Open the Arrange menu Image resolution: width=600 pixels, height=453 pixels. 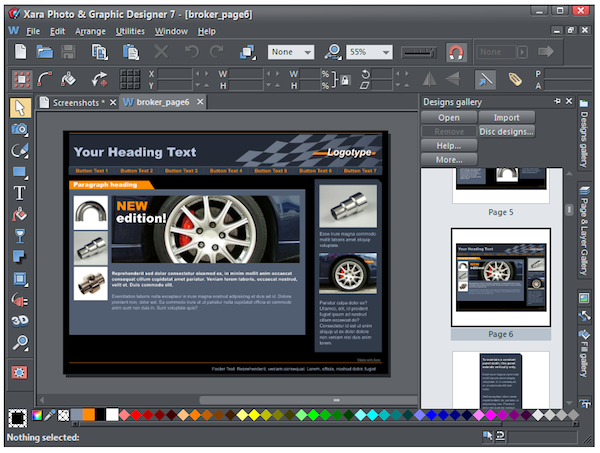point(90,31)
